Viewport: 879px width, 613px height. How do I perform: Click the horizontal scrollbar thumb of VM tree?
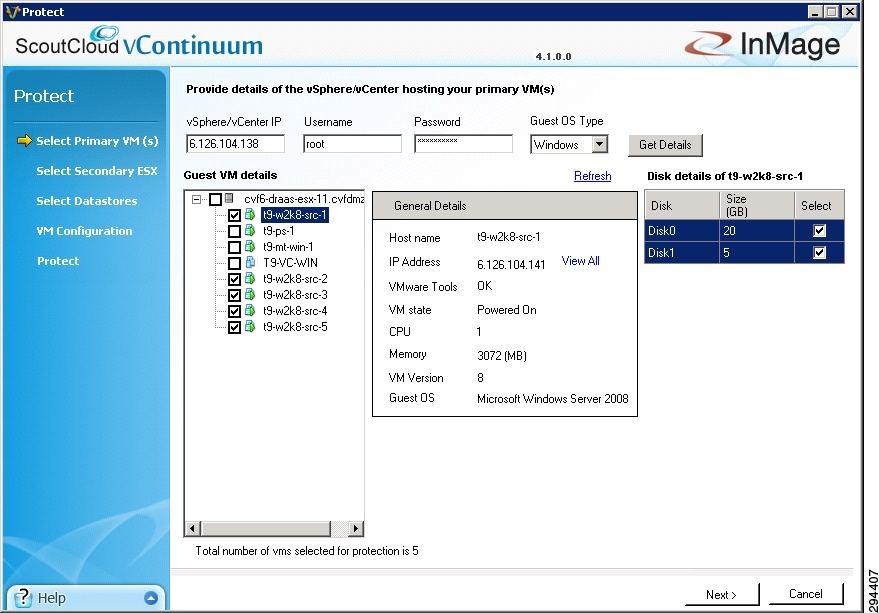click(266, 528)
